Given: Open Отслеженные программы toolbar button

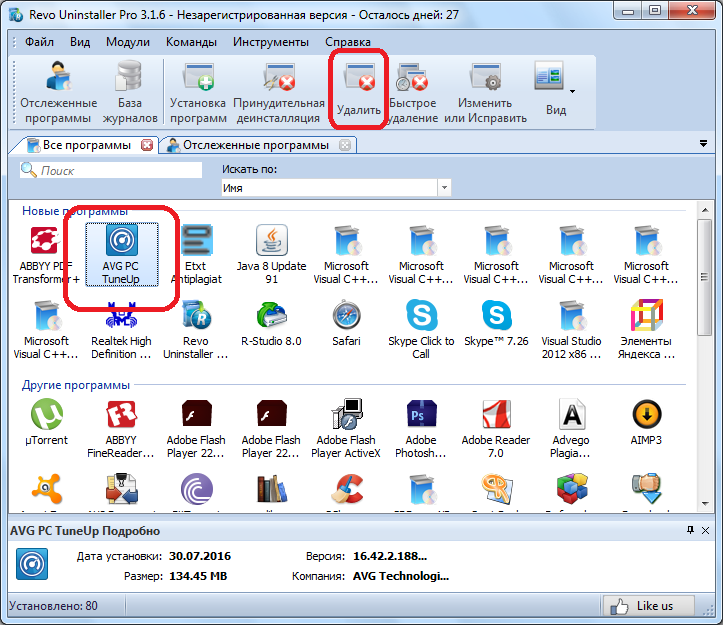Looking at the screenshot, I should point(59,92).
